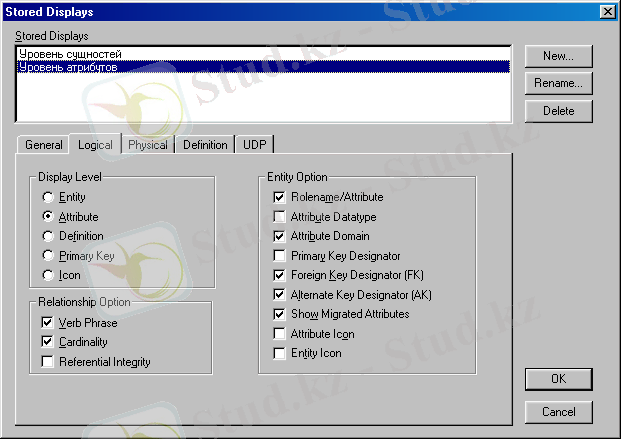Select Primary Key display level
The image size is (621, 439).
[x=48, y=255]
